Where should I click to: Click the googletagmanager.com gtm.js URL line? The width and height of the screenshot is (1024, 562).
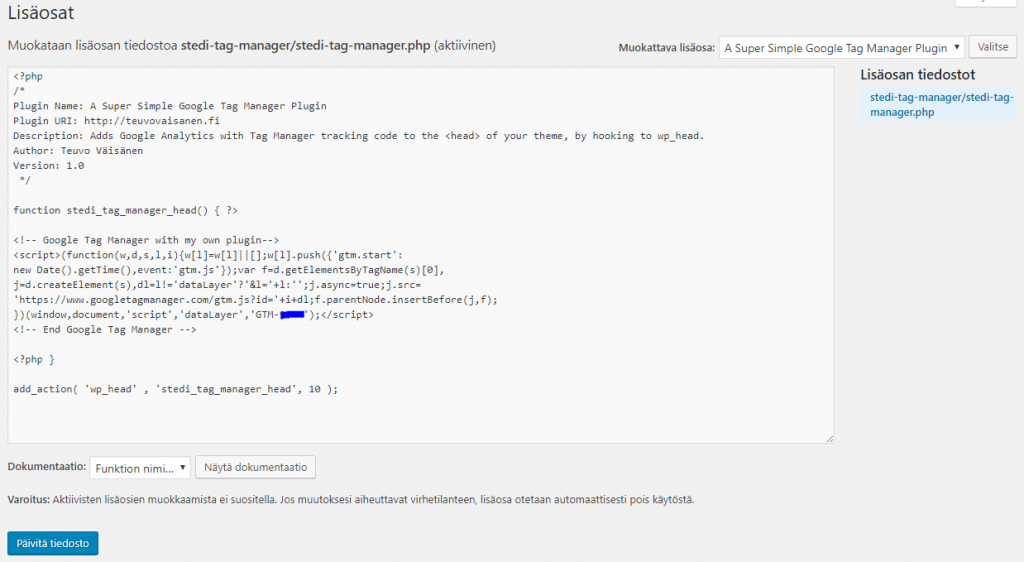(255, 300)
